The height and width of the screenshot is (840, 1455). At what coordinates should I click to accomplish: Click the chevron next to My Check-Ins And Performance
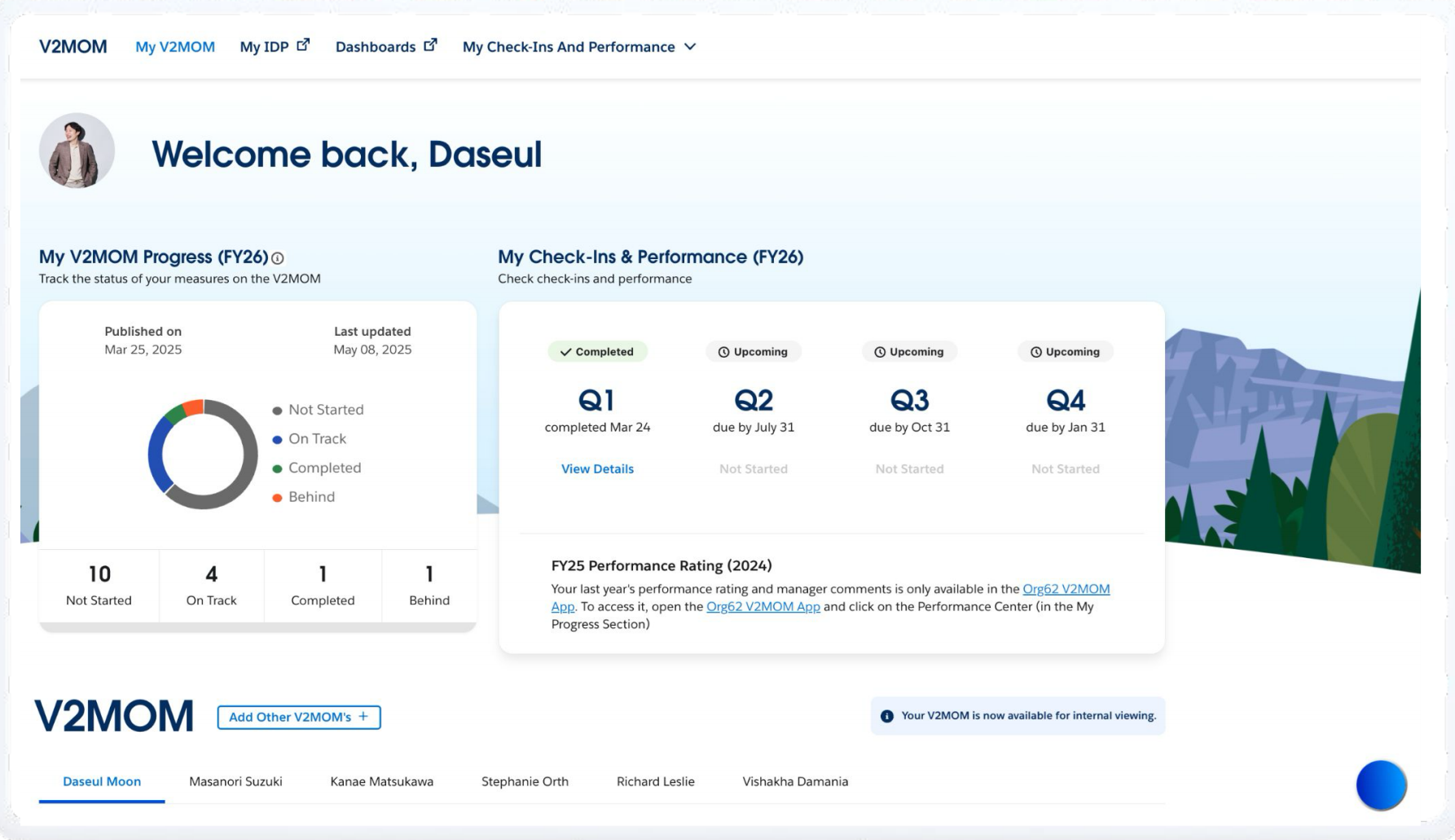pyautogui.click(x=690, y=46)
